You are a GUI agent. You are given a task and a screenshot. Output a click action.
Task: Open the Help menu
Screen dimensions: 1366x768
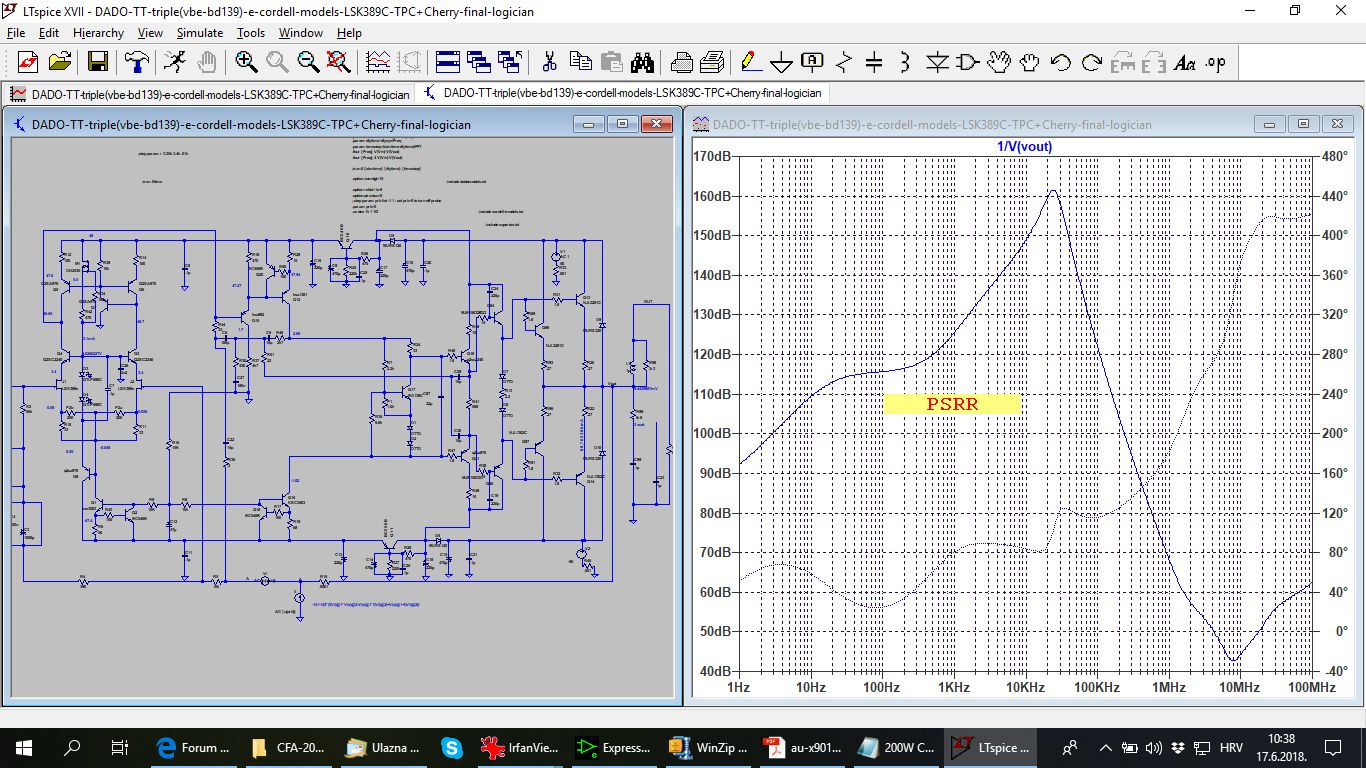click(349, 33)
